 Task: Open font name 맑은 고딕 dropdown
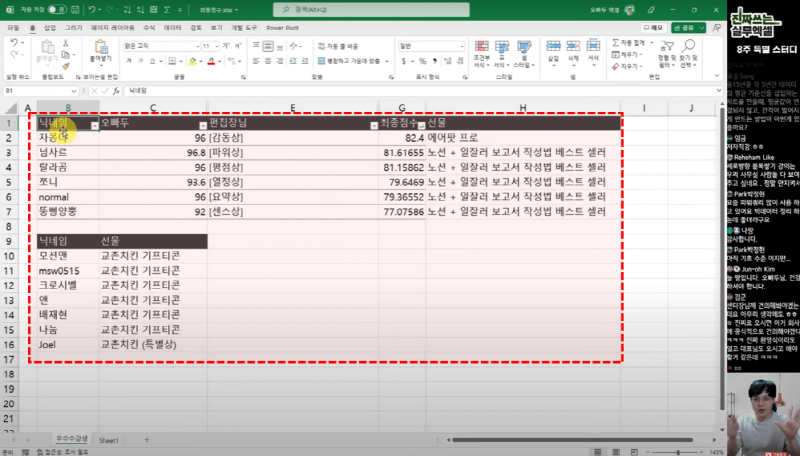point(197,46)
